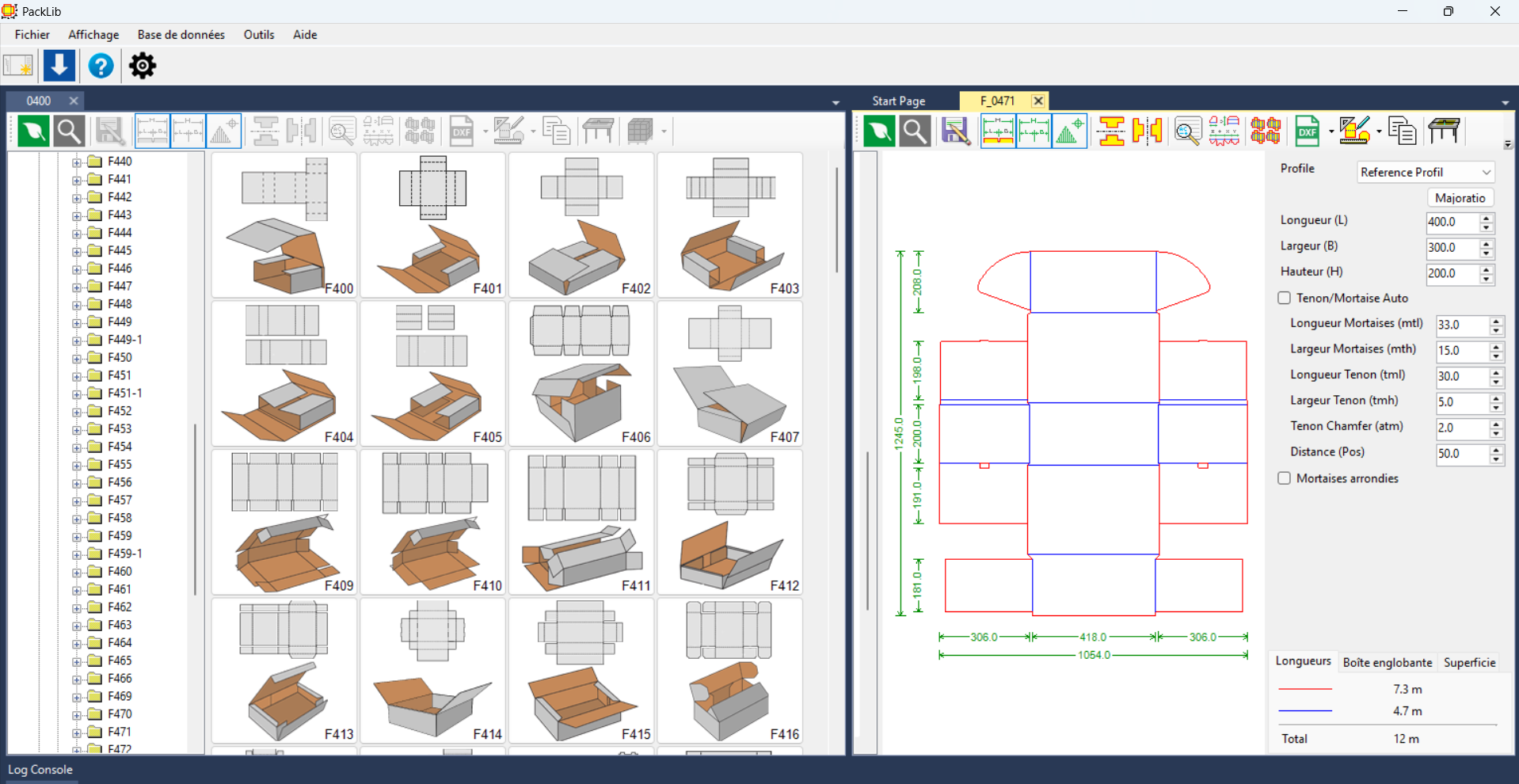Expand the F455 tree folder
Screen dimensions: 1519x784
(x=77, y=465)
